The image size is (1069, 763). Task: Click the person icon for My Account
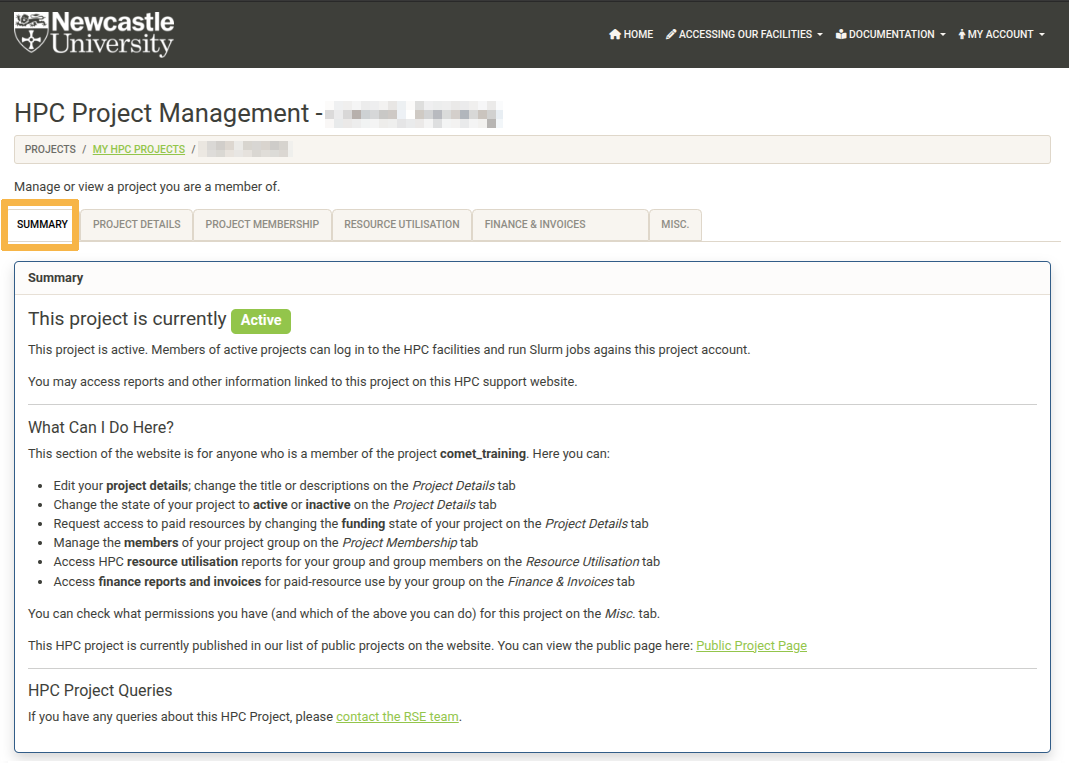[961, 35]
